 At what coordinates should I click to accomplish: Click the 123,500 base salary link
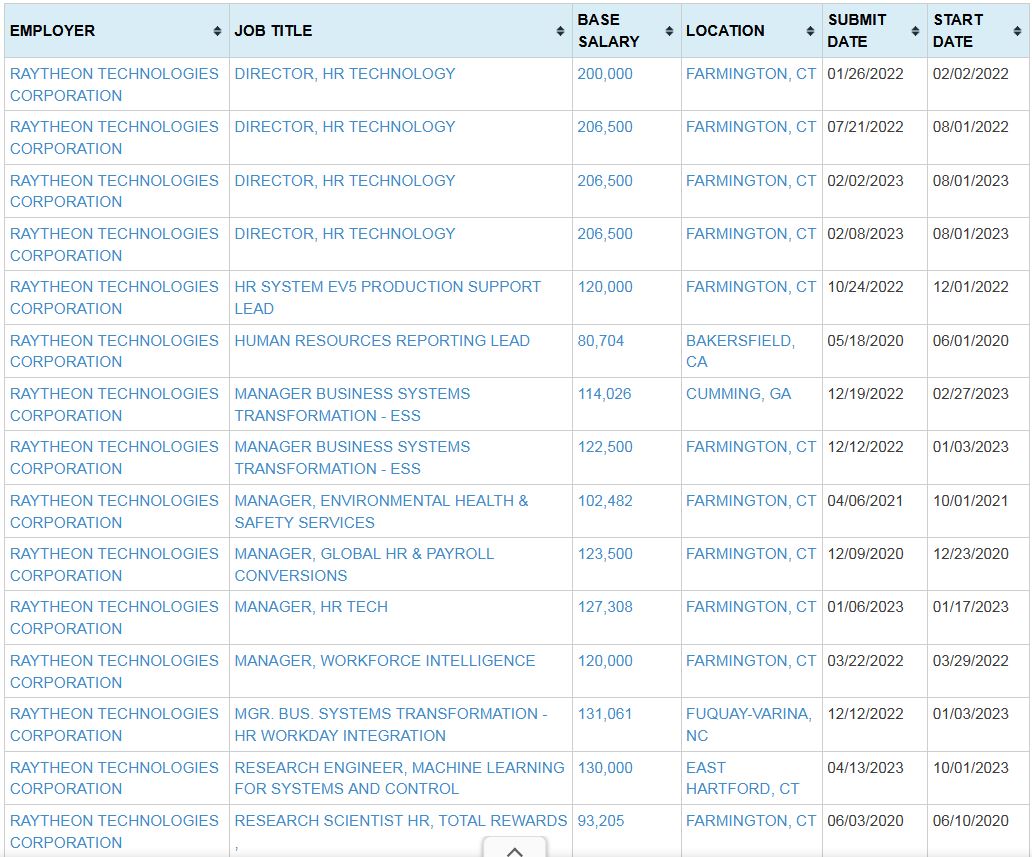(x=605, y=554)
